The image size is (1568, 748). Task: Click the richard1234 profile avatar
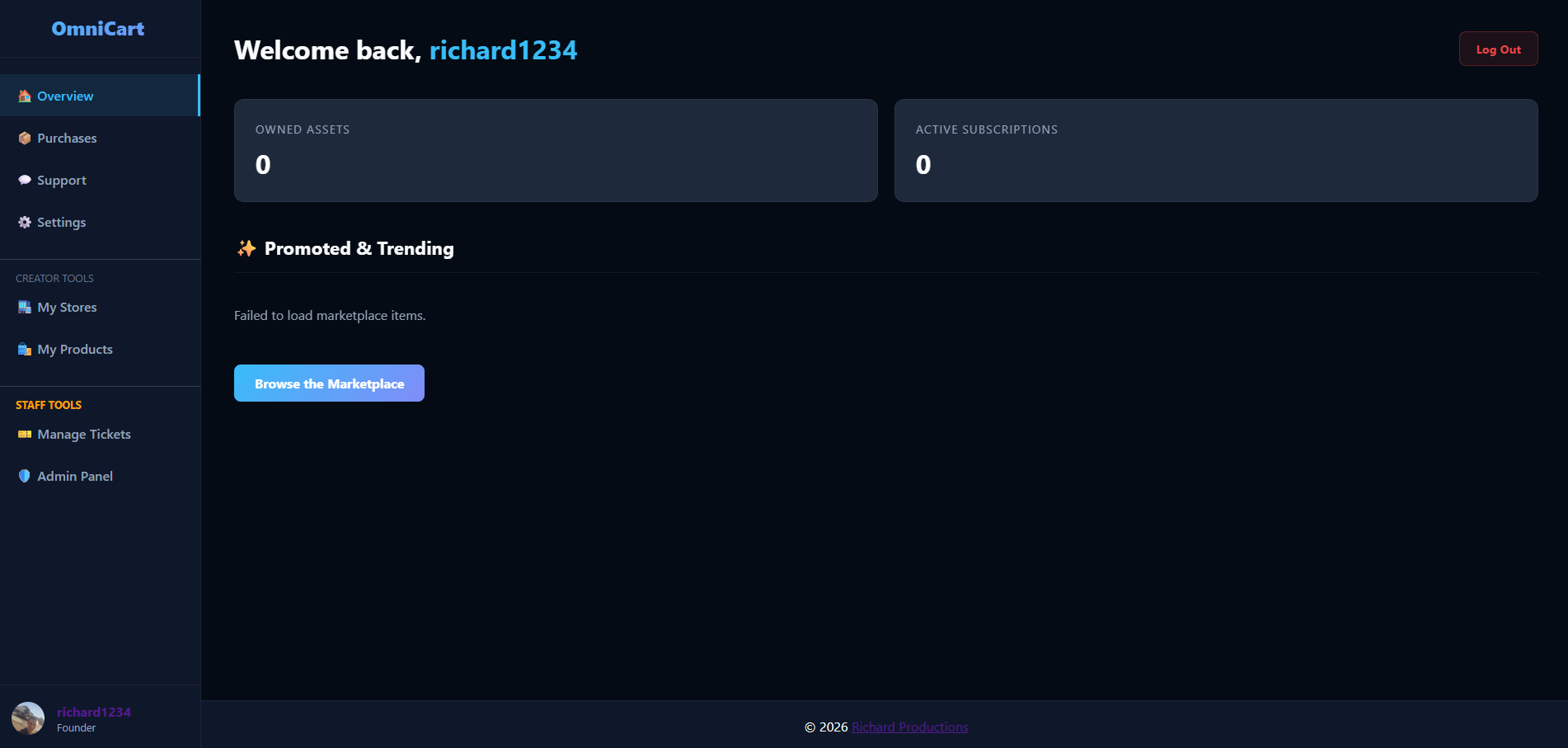(28, 718)
